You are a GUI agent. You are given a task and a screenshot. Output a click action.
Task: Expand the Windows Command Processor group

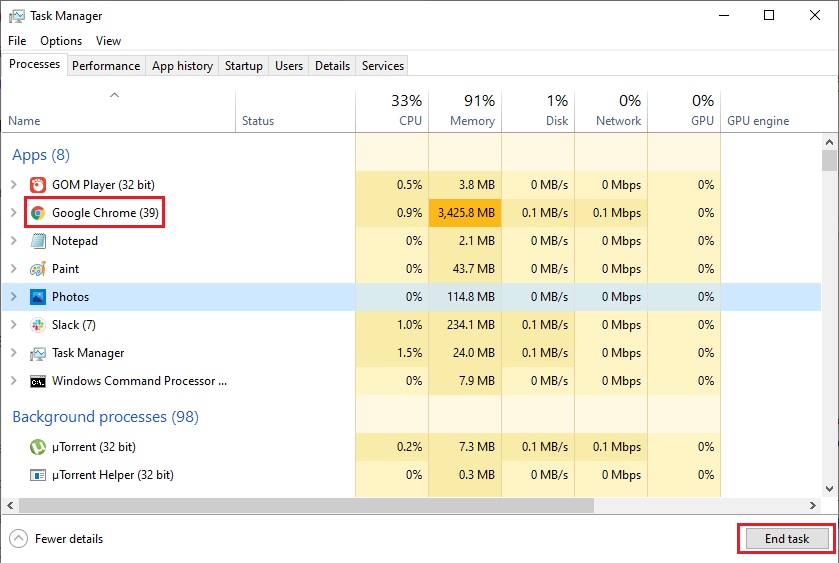[x=14, y=381]
